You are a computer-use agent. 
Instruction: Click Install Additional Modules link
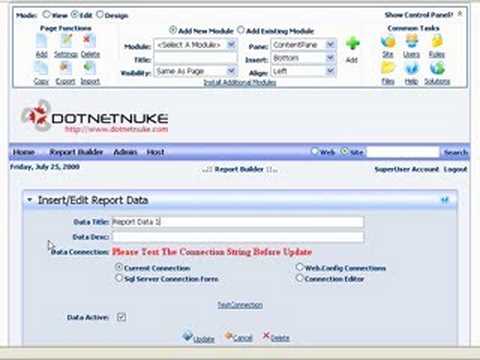tap(240, 82)
